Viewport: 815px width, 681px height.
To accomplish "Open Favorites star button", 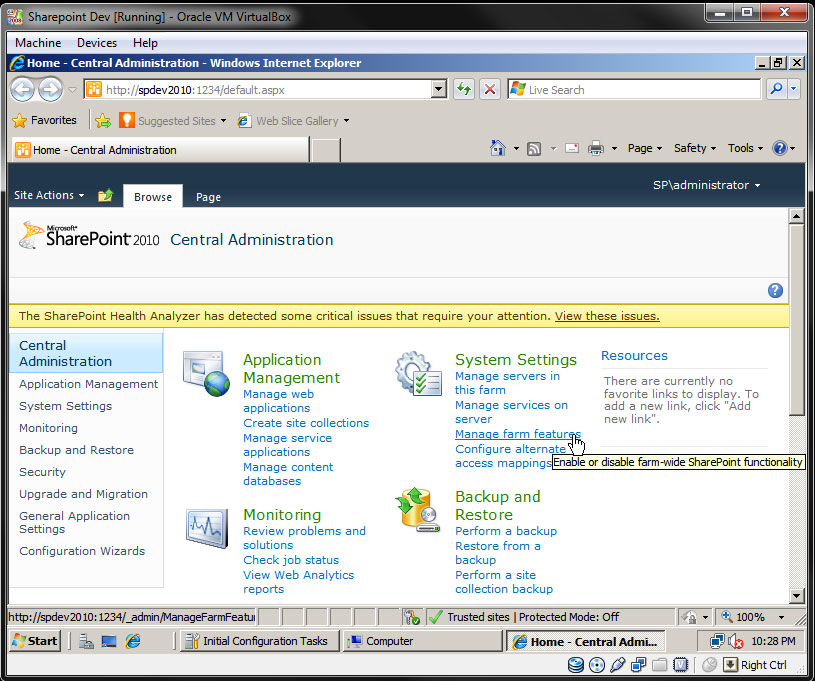I will (44, 121).
